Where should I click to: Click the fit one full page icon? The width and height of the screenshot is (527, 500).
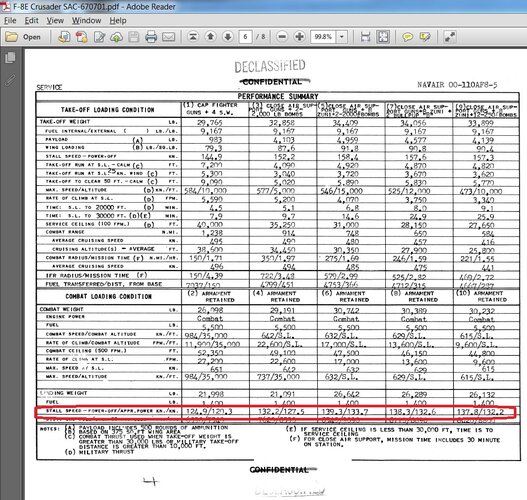tap(383, 37)
